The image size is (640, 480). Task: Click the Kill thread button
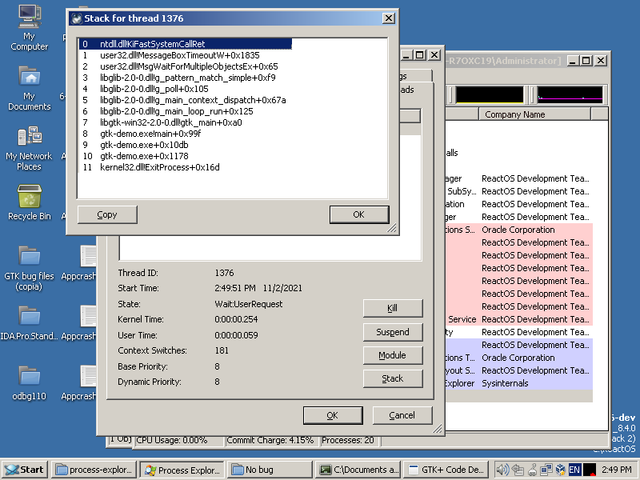coord(393,308)
